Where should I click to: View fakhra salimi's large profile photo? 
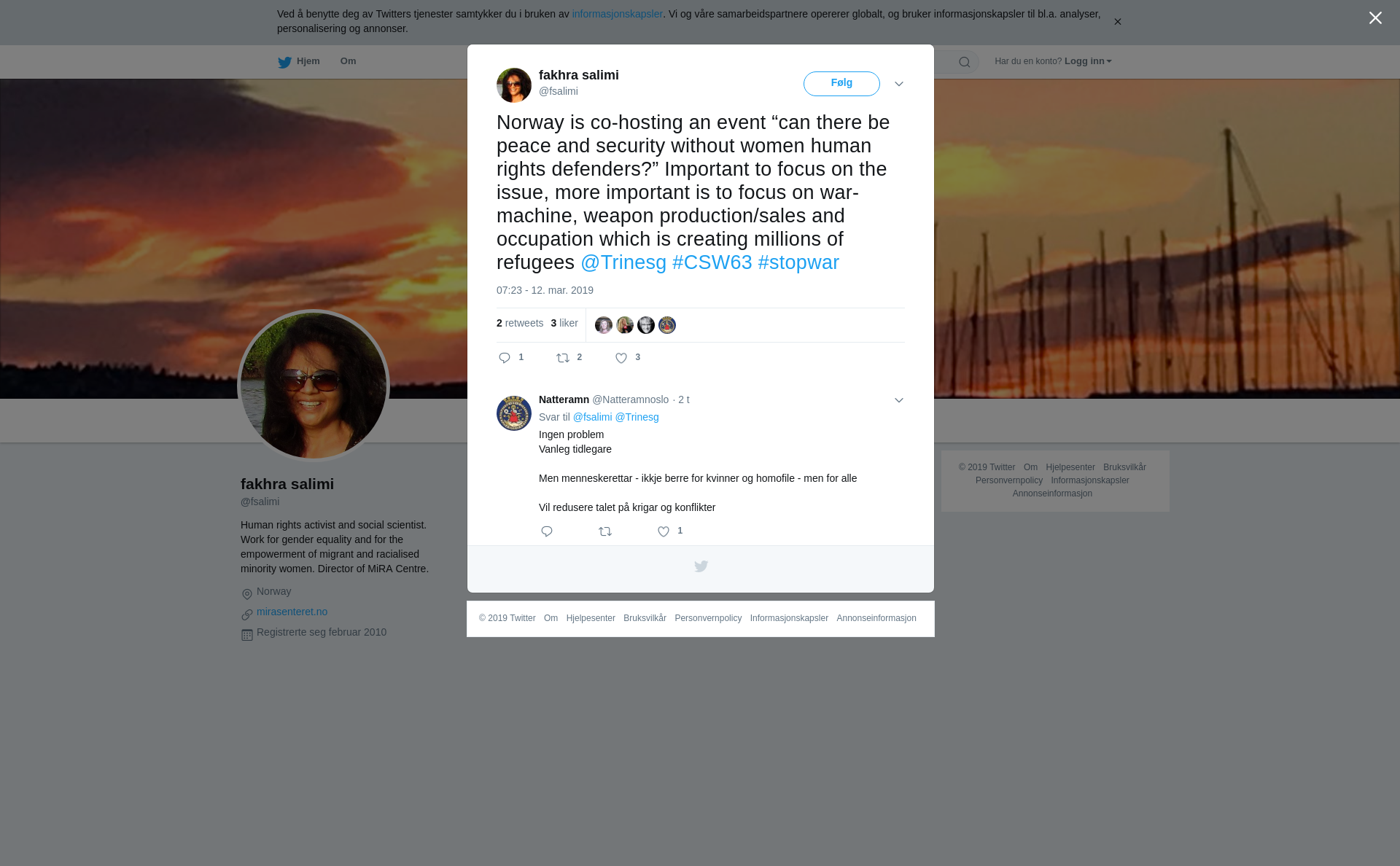click(314, 386)
